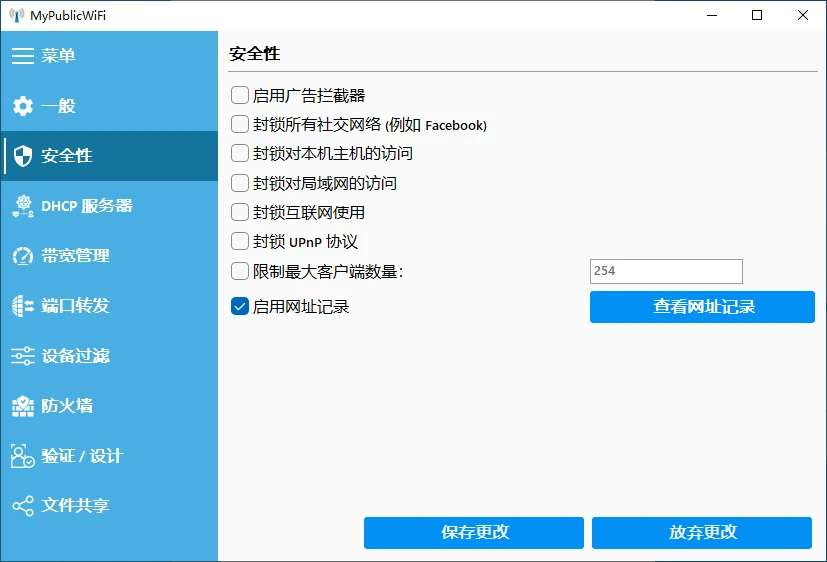Toggle 封锁 UPnP 协议 checkbox
Screen dimensions: 827x562
(x=240, y=241)
